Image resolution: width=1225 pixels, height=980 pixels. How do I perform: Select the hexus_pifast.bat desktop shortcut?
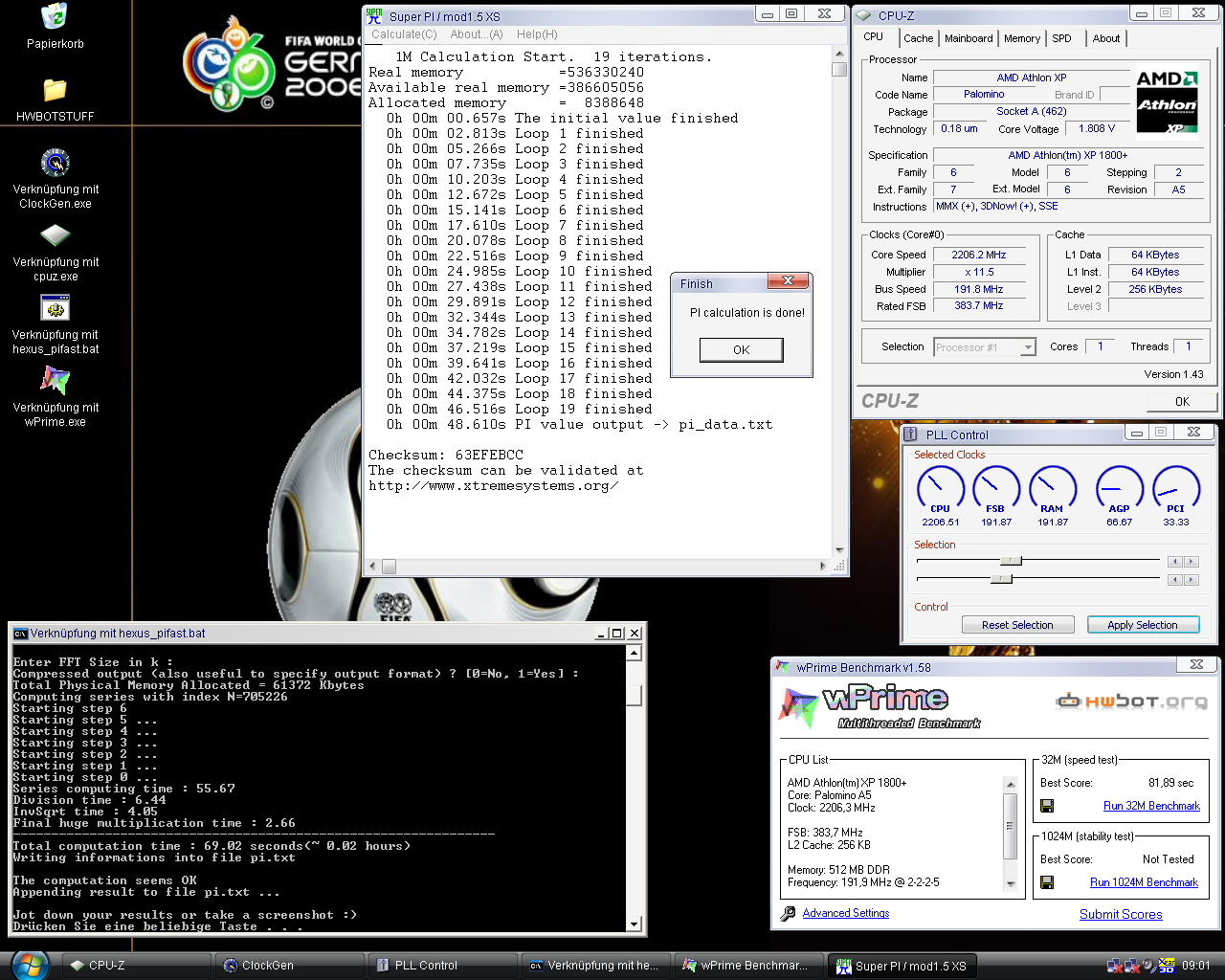[56, 308]
